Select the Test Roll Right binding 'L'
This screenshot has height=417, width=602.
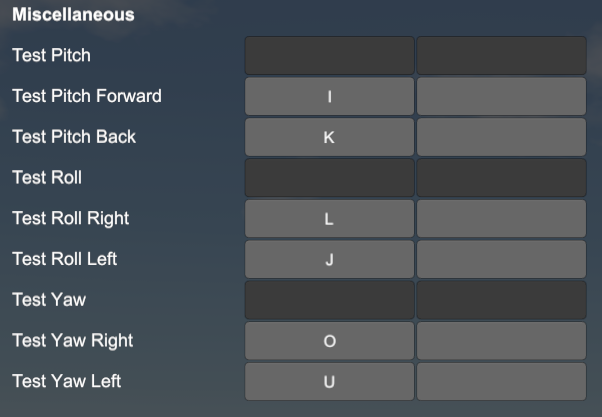329,218
